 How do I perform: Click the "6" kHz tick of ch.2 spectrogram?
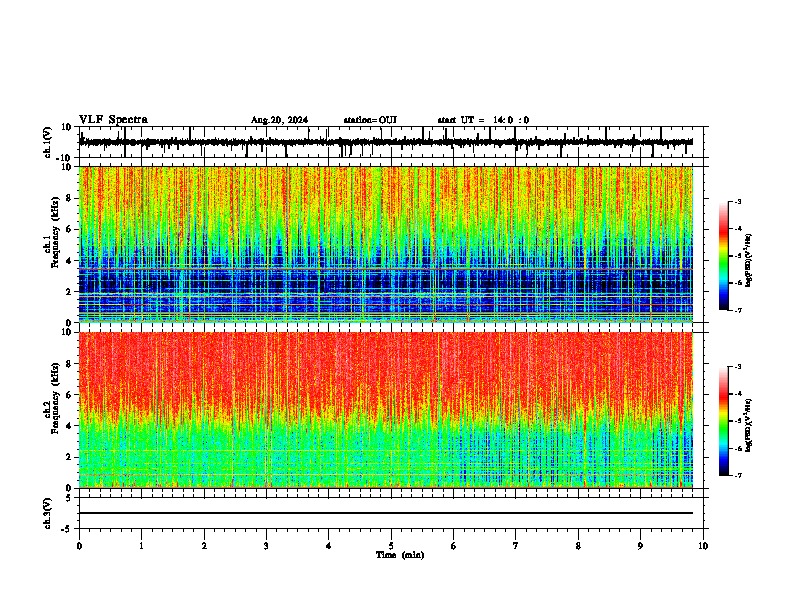(x=70, y=395)
